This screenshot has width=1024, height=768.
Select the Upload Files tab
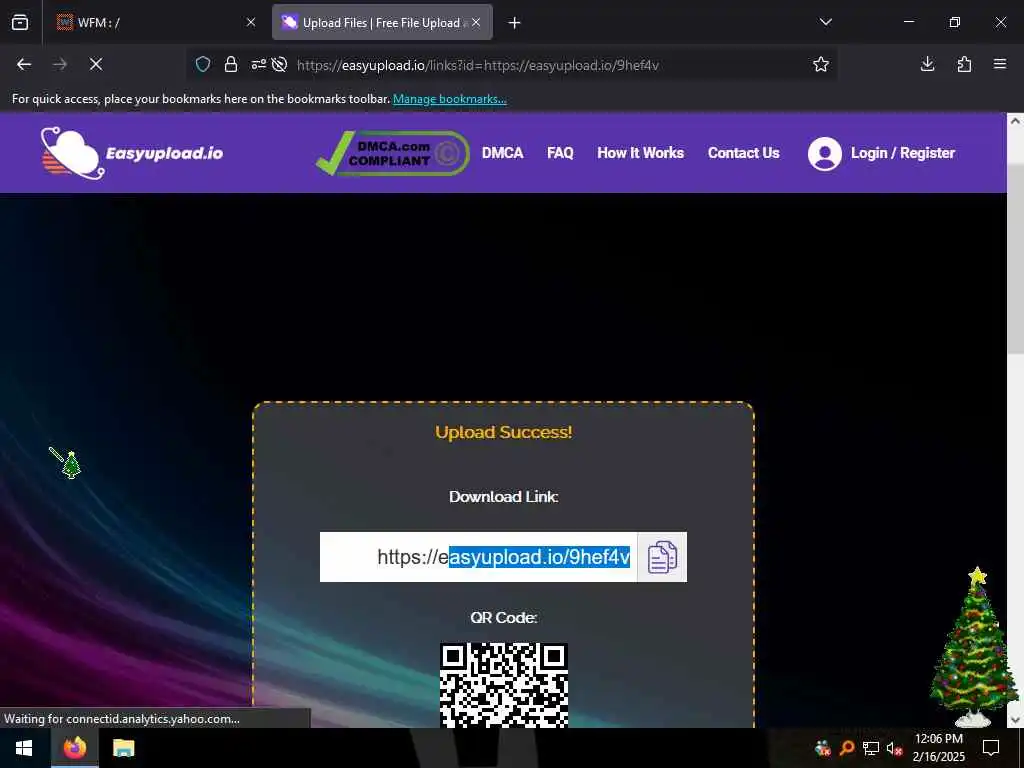(382, 22)
